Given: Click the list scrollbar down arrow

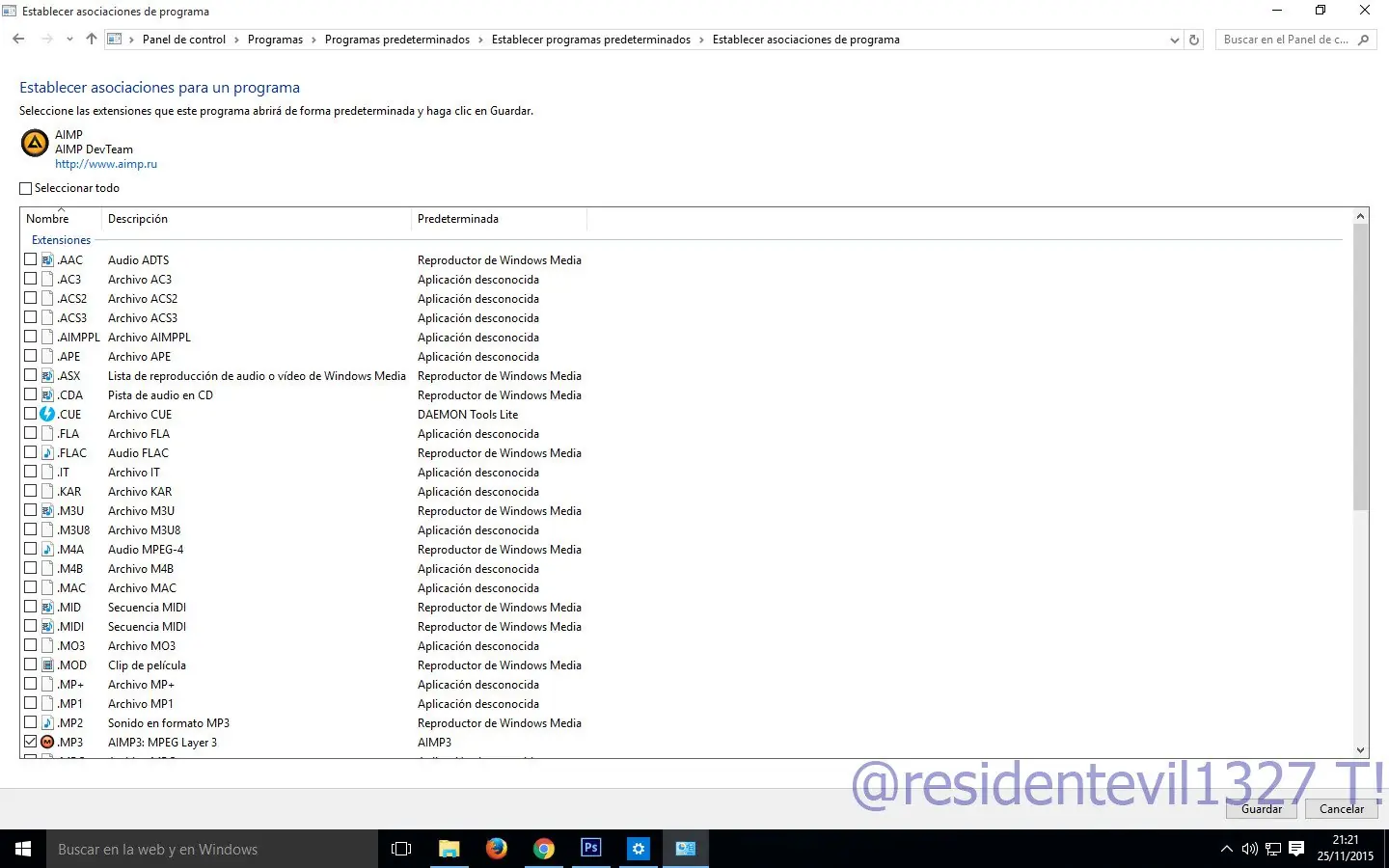Looking at the screenshot, I should [1361, 749].
